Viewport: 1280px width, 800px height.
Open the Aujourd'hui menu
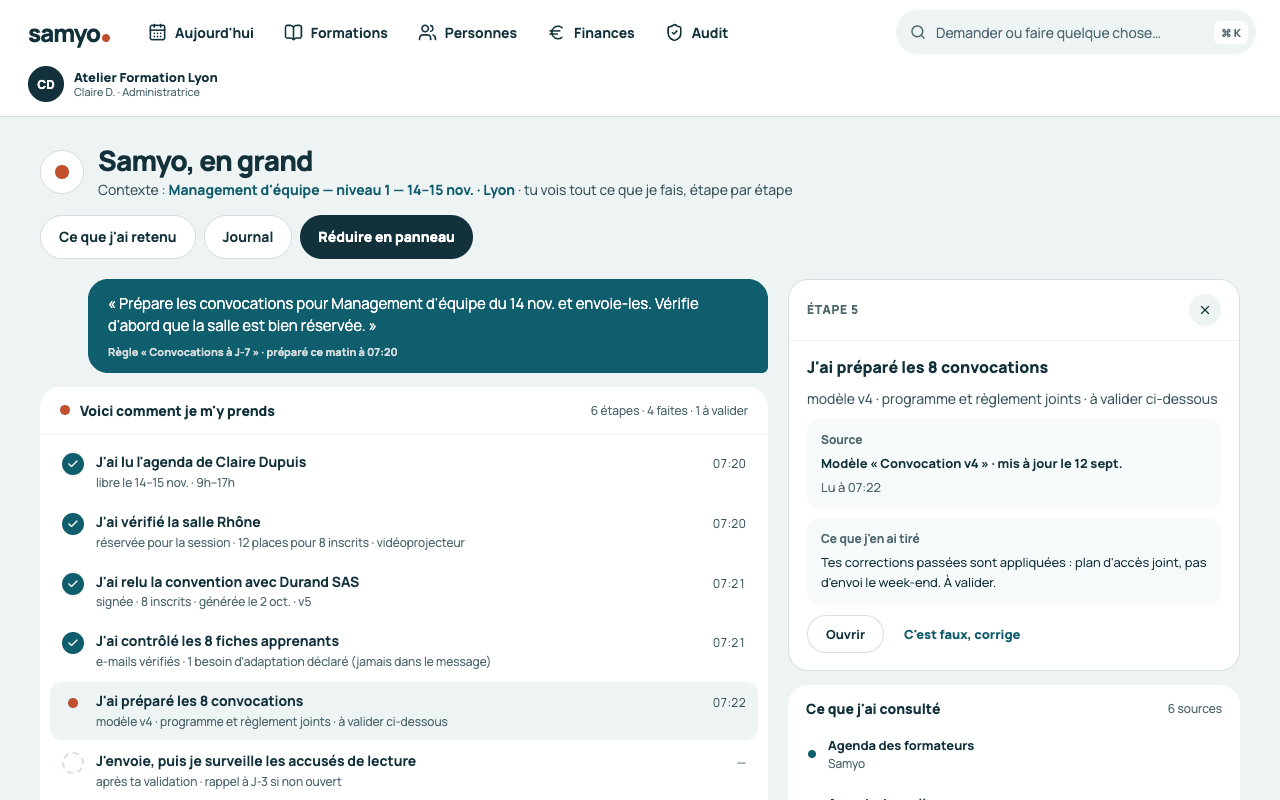[201, 33]
